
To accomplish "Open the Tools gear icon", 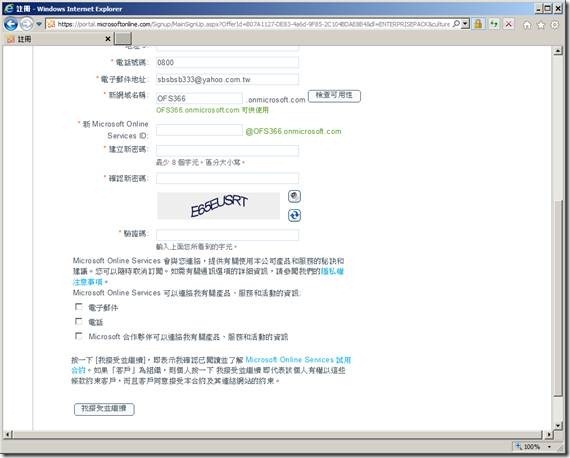I will pyautogui.click(x=555, y=25).
